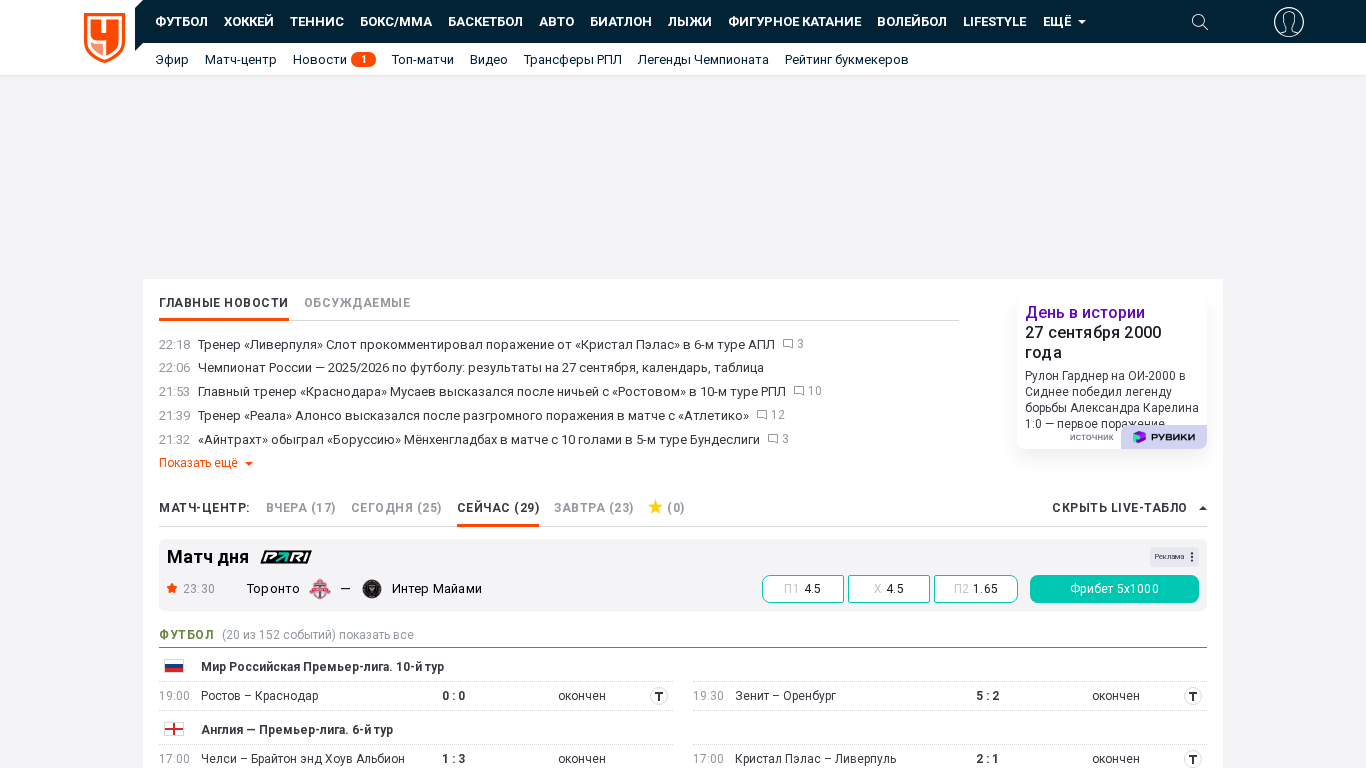This screenshot has height=768, width=1366.
Task: Bet on П2 1.65 odds
Action: tap(976, 589)
